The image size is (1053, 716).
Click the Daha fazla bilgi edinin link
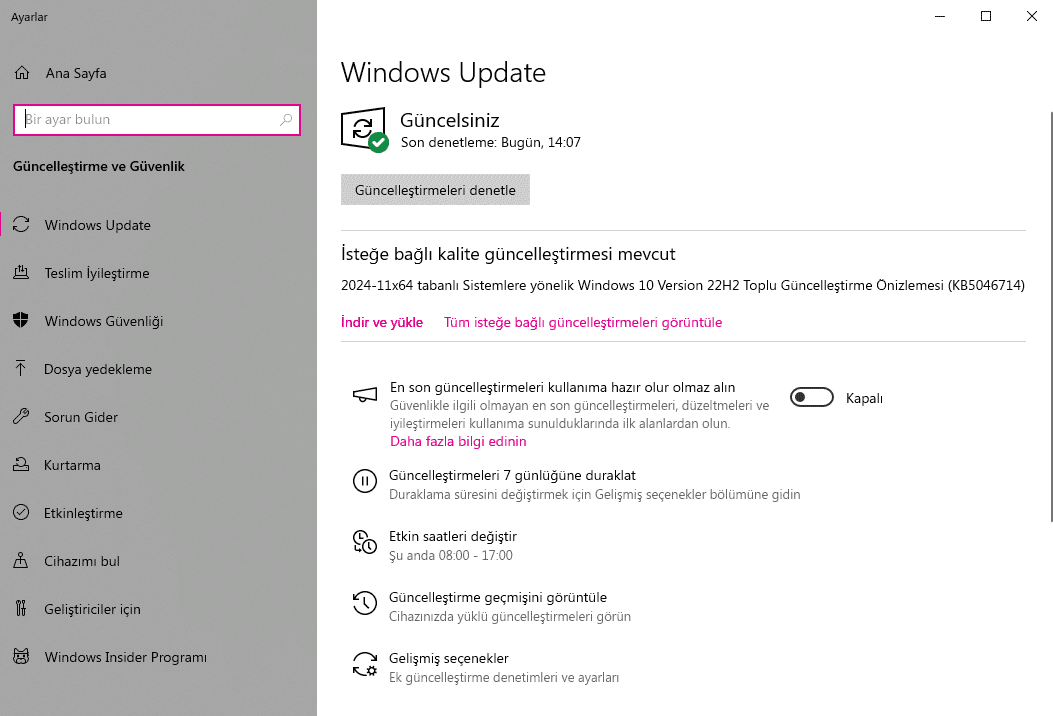click(458, 441)
